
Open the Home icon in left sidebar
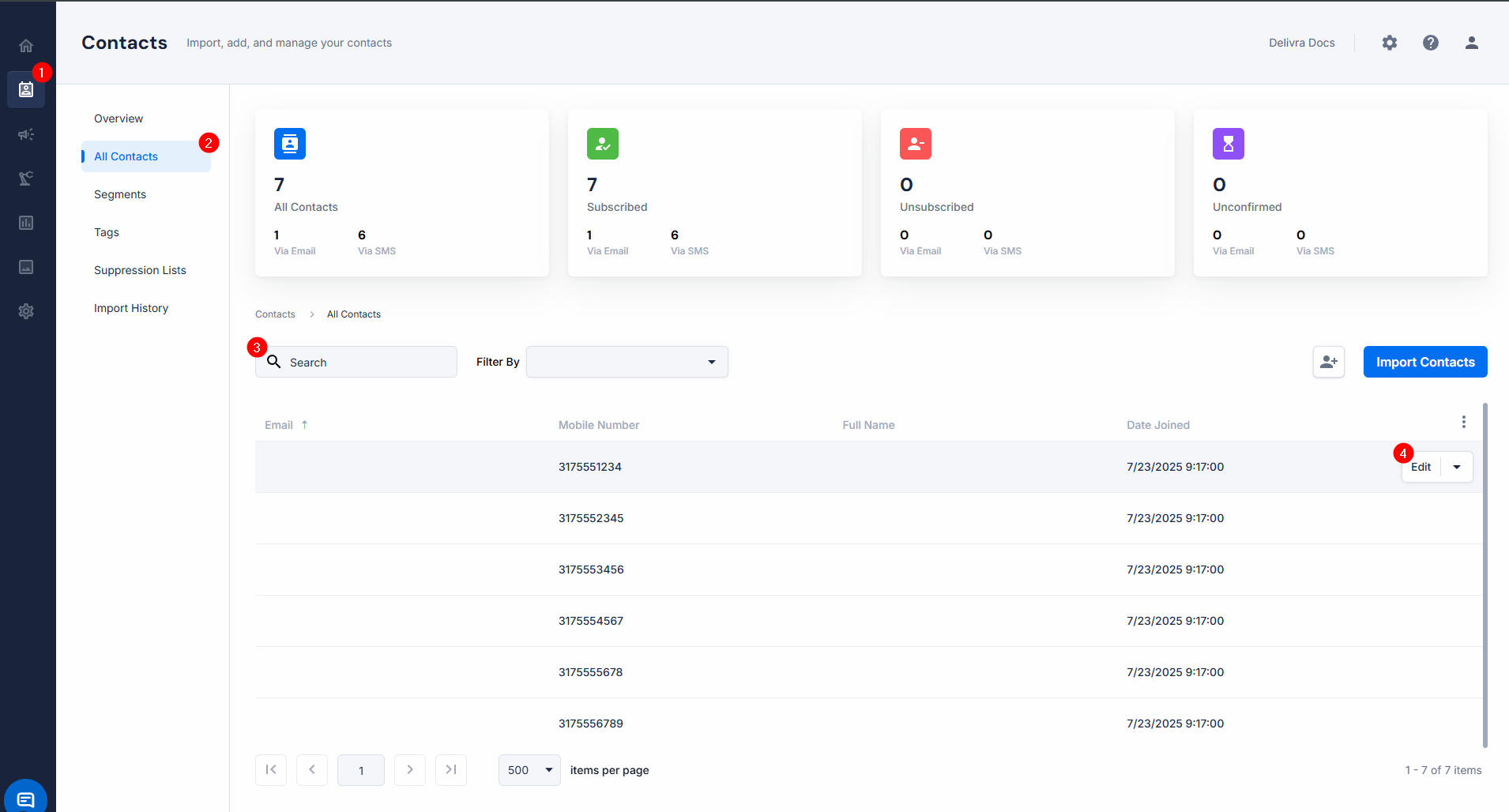pos(26,46)
